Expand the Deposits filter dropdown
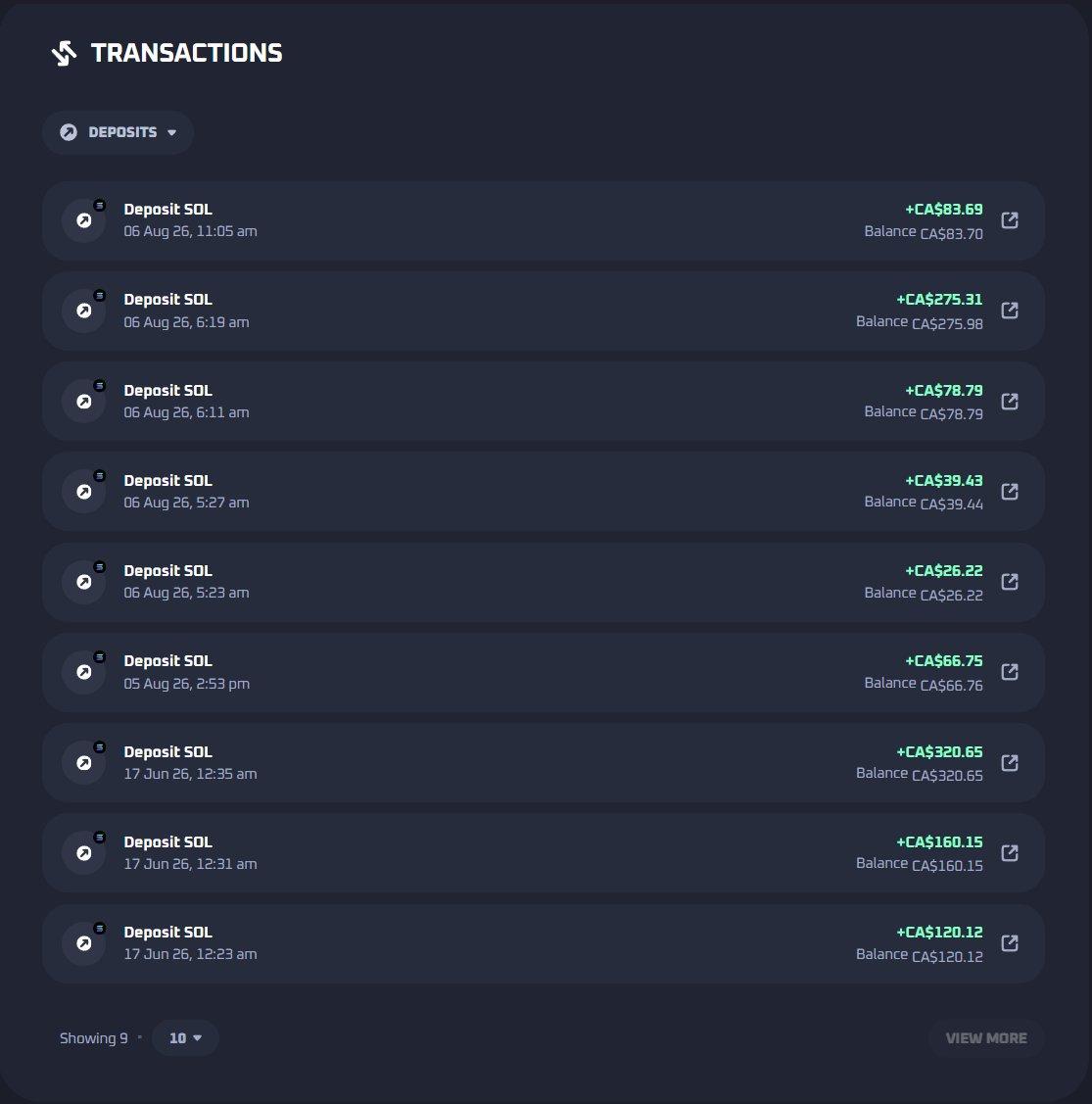1092x1104 pixels. tap(119, 132)
